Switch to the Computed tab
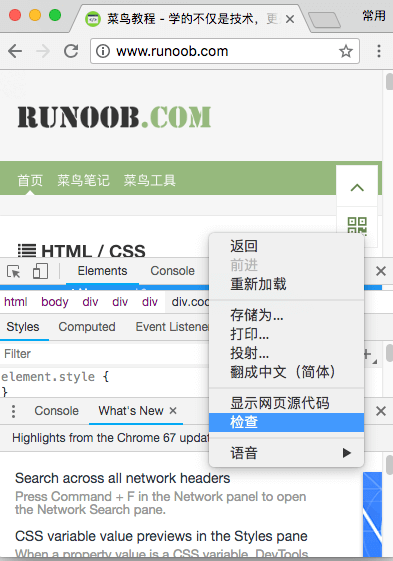The height and width of the screenshot is (561, 393). pyautogui.click(x=87, y=327)
